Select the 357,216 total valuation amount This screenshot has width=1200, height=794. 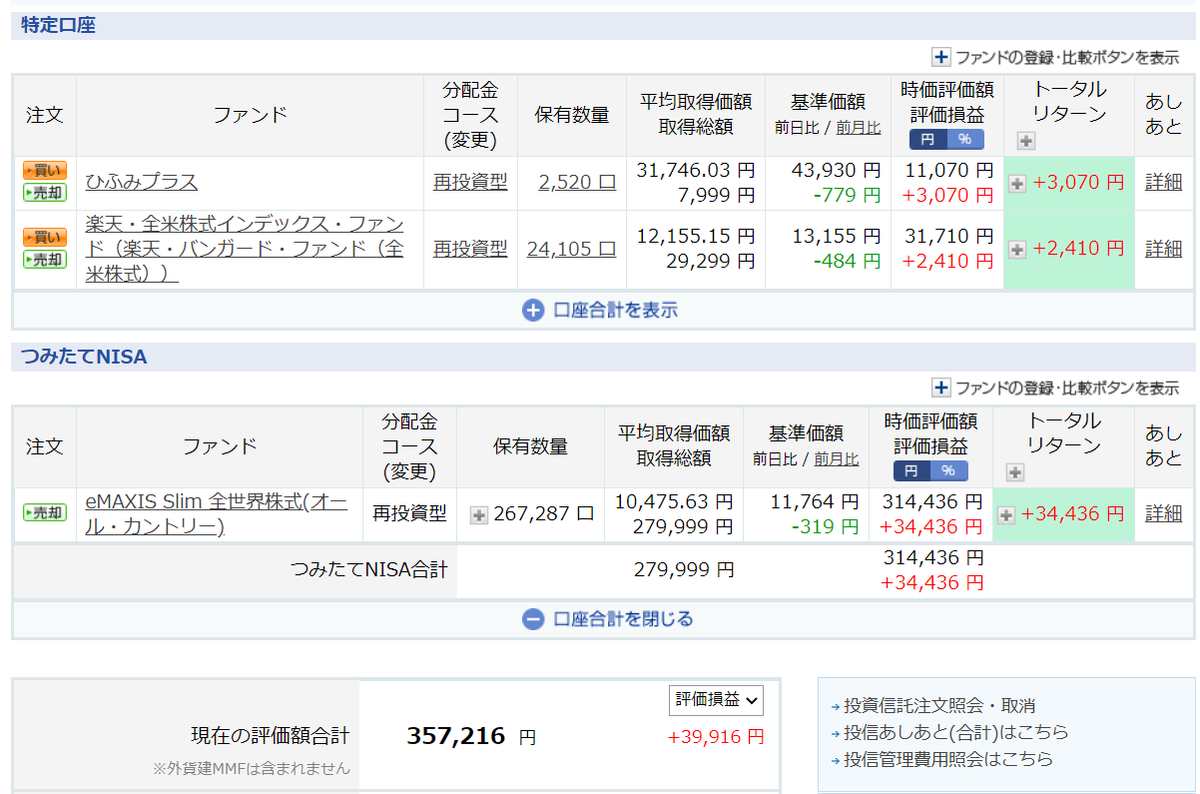tap(455, 737)
